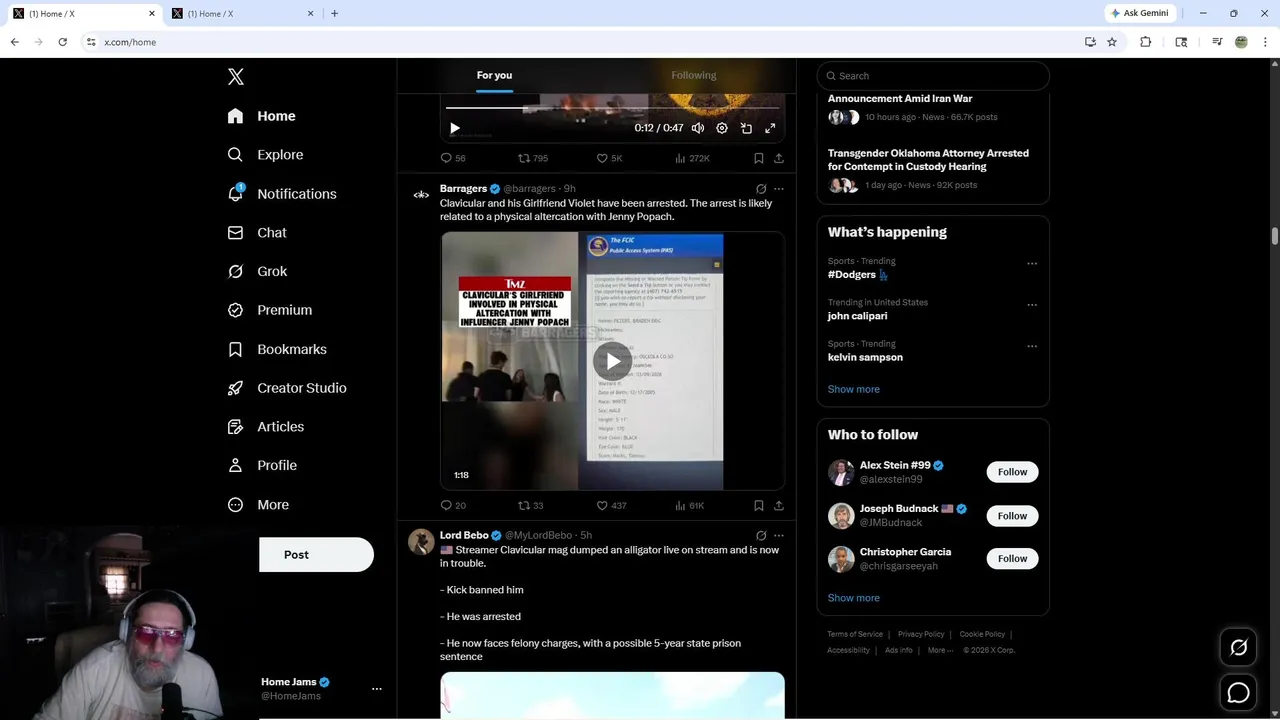Screen dimensions: 1280x720
Task: Open Creator Studio in sidebar
Action: tap(286, 388)
